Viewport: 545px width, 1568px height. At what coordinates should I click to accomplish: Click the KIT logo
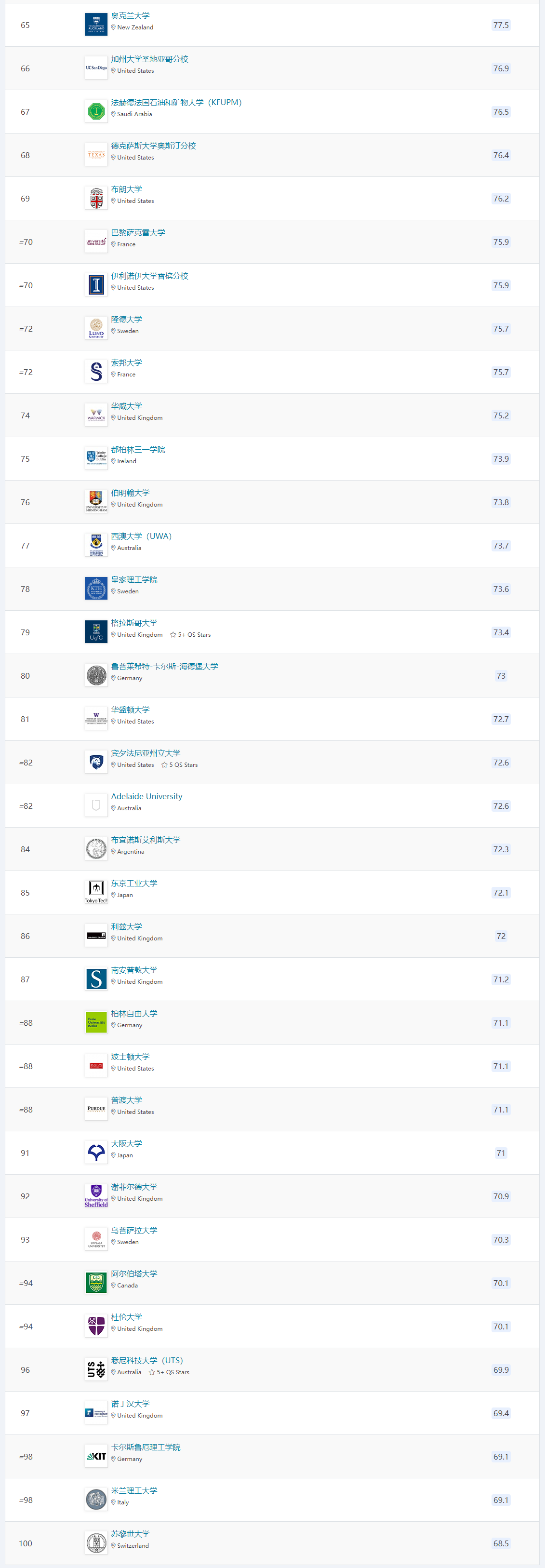pyautogui.click(x=96, y=1456)
